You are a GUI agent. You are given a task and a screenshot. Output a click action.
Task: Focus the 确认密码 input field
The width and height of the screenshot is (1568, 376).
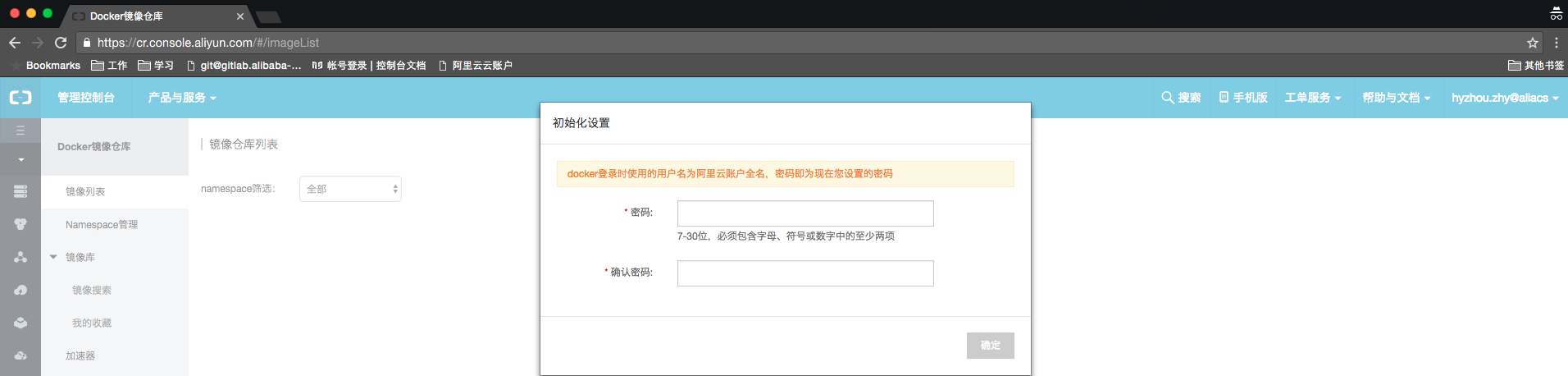click(805, 273)
